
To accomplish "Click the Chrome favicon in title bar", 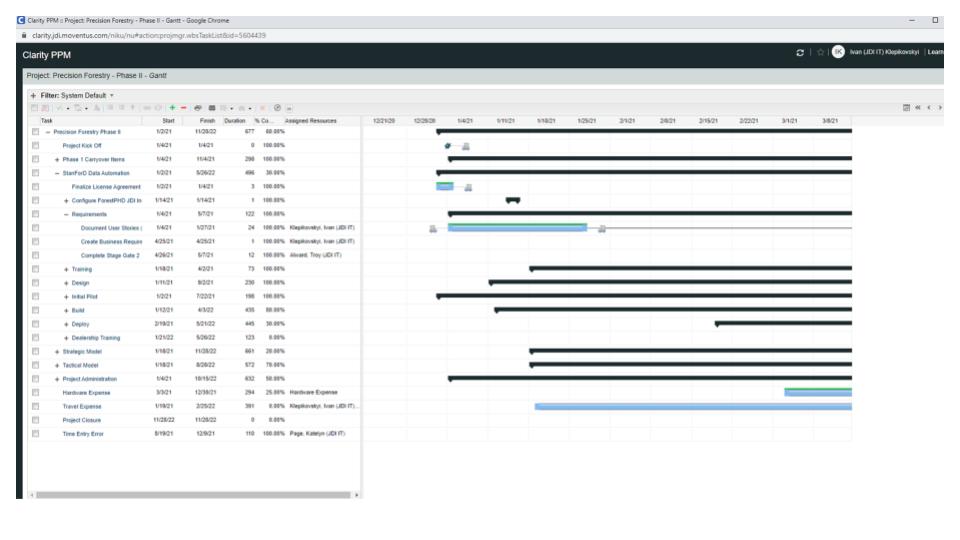I will [21, 20].
